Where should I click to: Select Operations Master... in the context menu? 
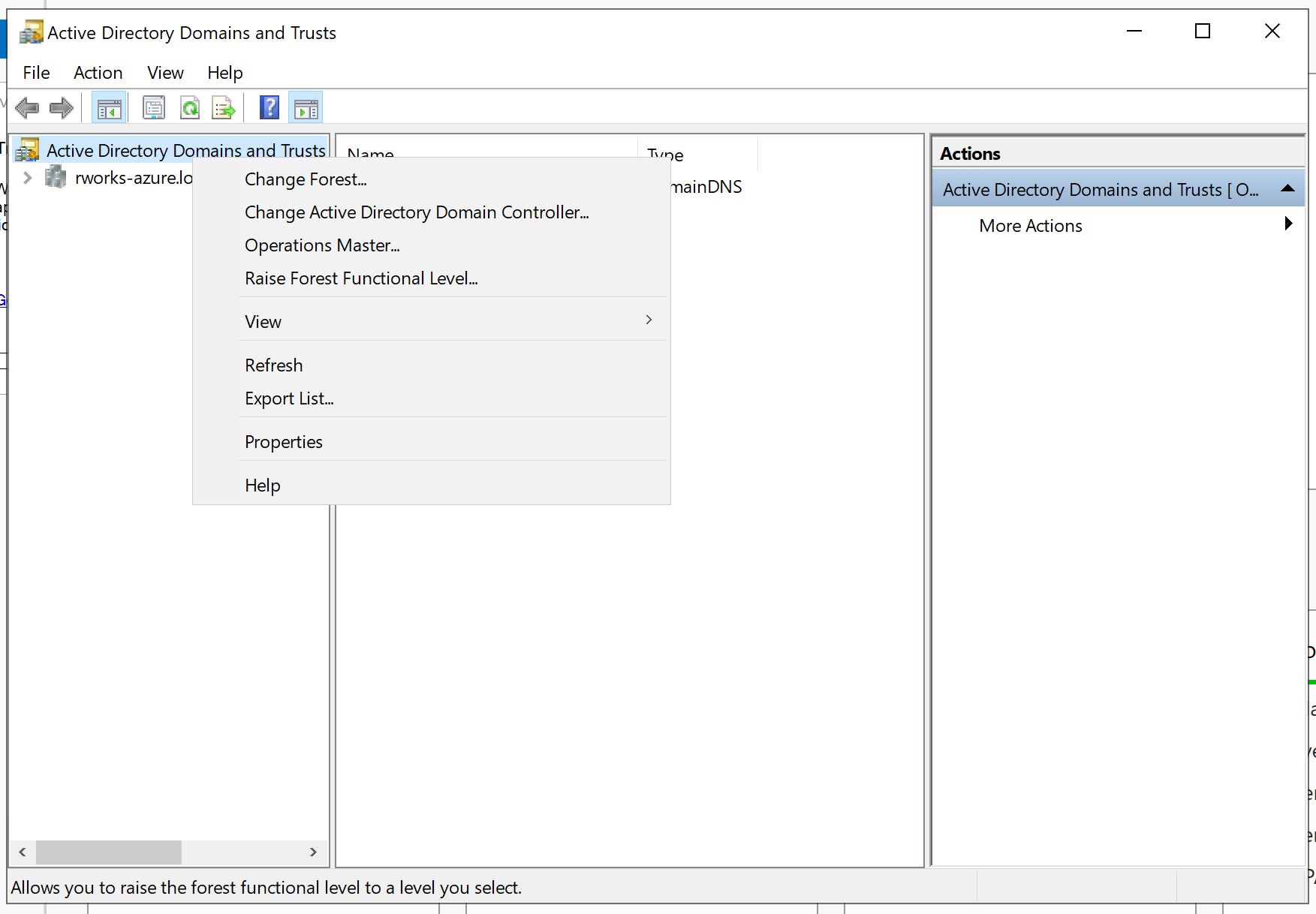click(431, 245)
